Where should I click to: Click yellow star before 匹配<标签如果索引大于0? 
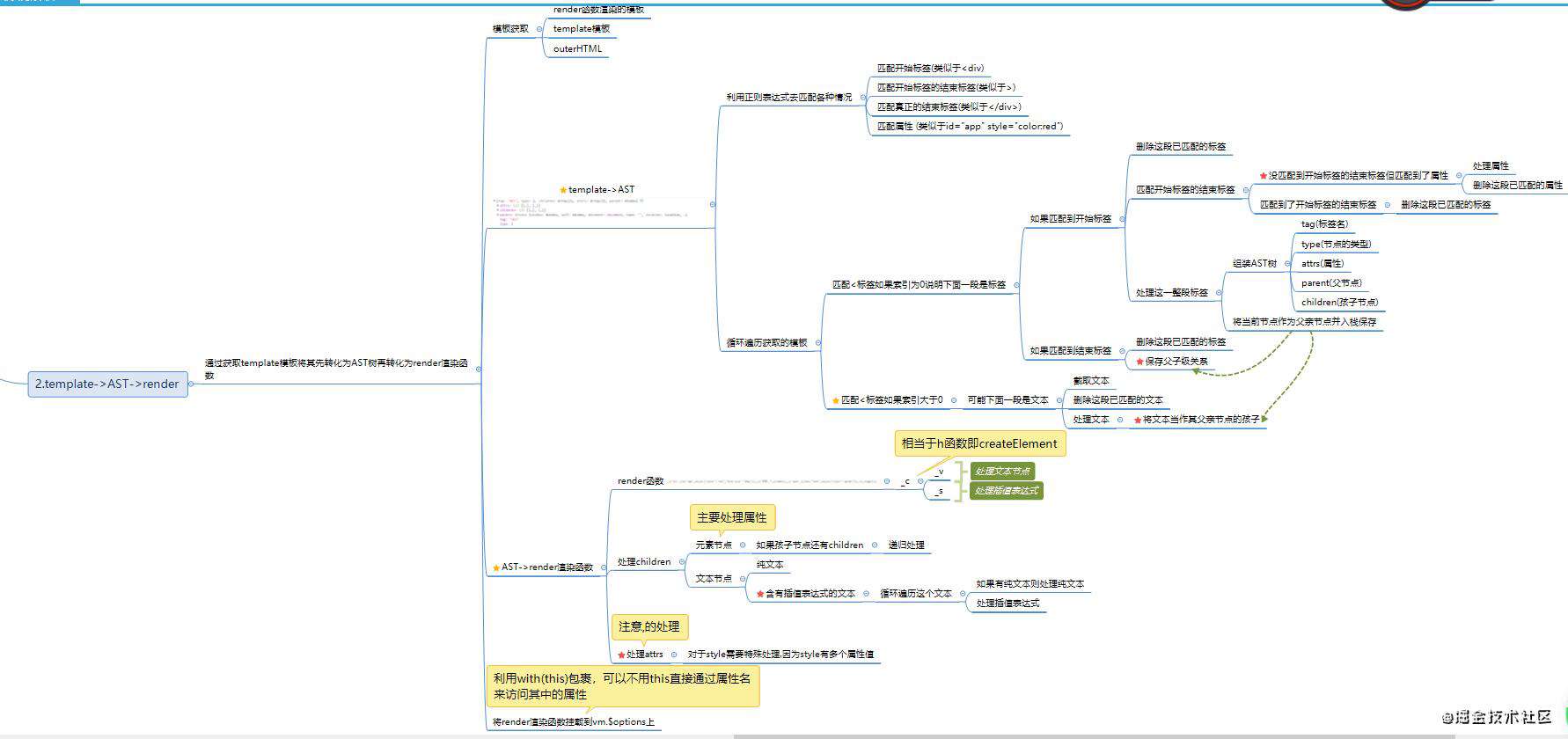(x=836, y=400)
